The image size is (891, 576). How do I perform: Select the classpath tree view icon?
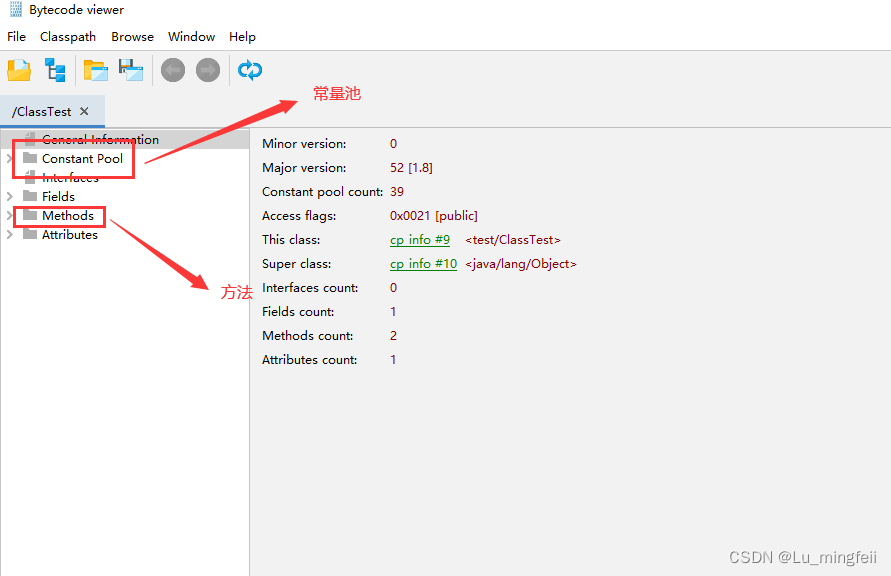(55, 69)
